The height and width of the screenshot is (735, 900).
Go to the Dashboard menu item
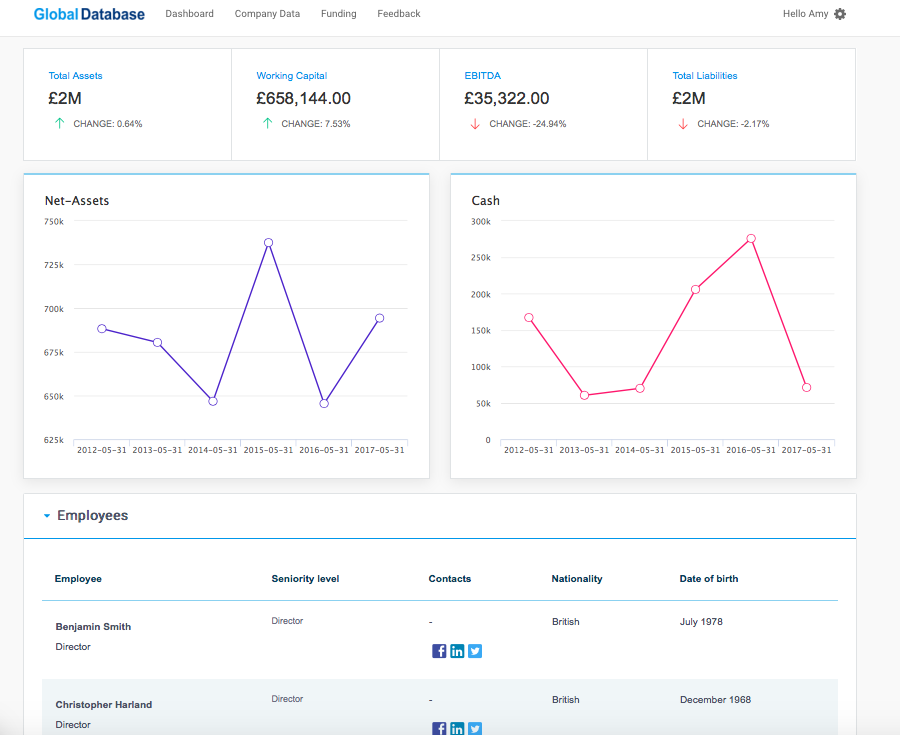189,14
